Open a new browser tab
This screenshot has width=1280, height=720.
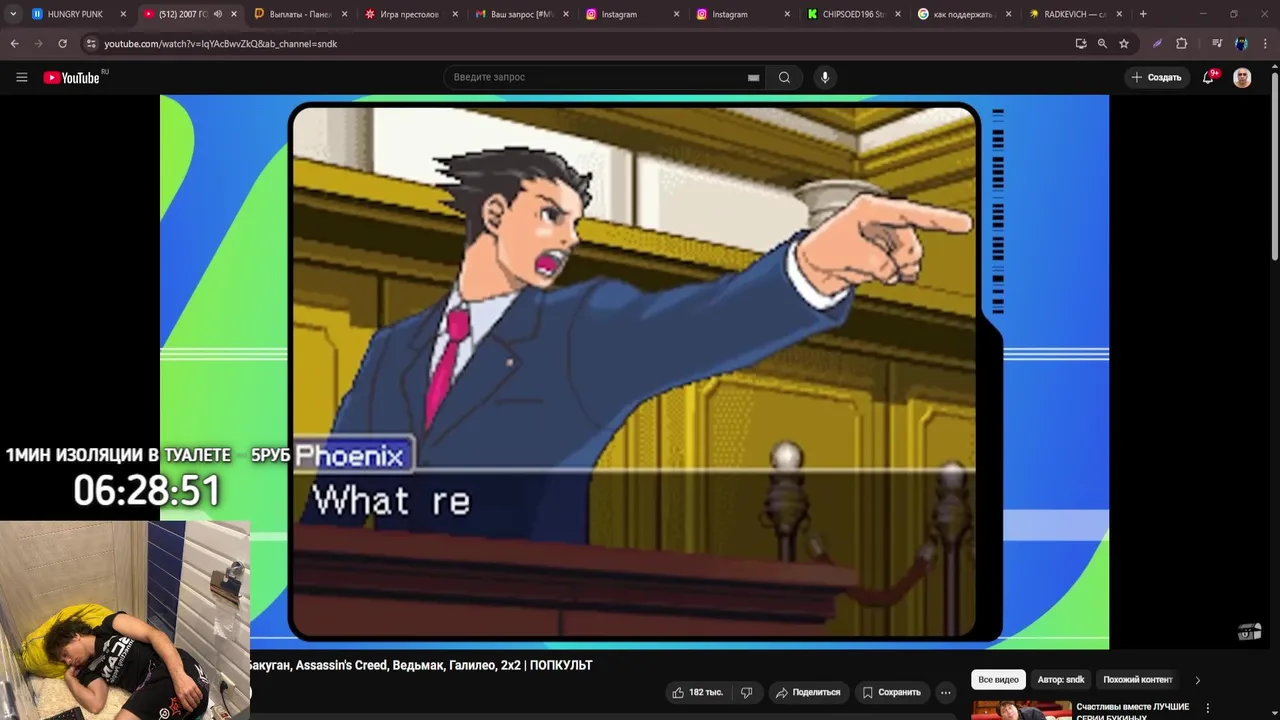(x=1143, y=14)
